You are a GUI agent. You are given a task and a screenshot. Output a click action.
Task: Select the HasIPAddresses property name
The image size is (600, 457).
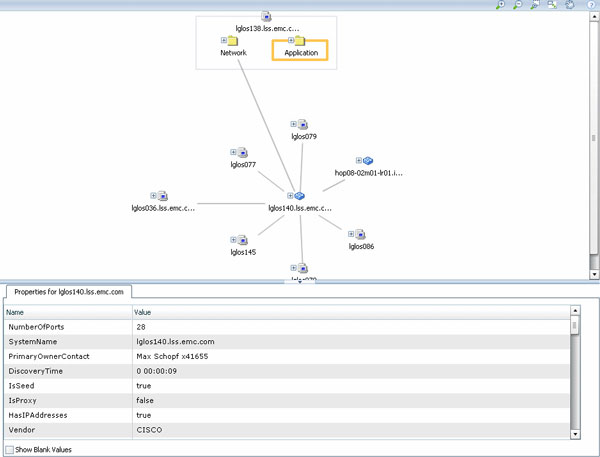coord(38,415)
